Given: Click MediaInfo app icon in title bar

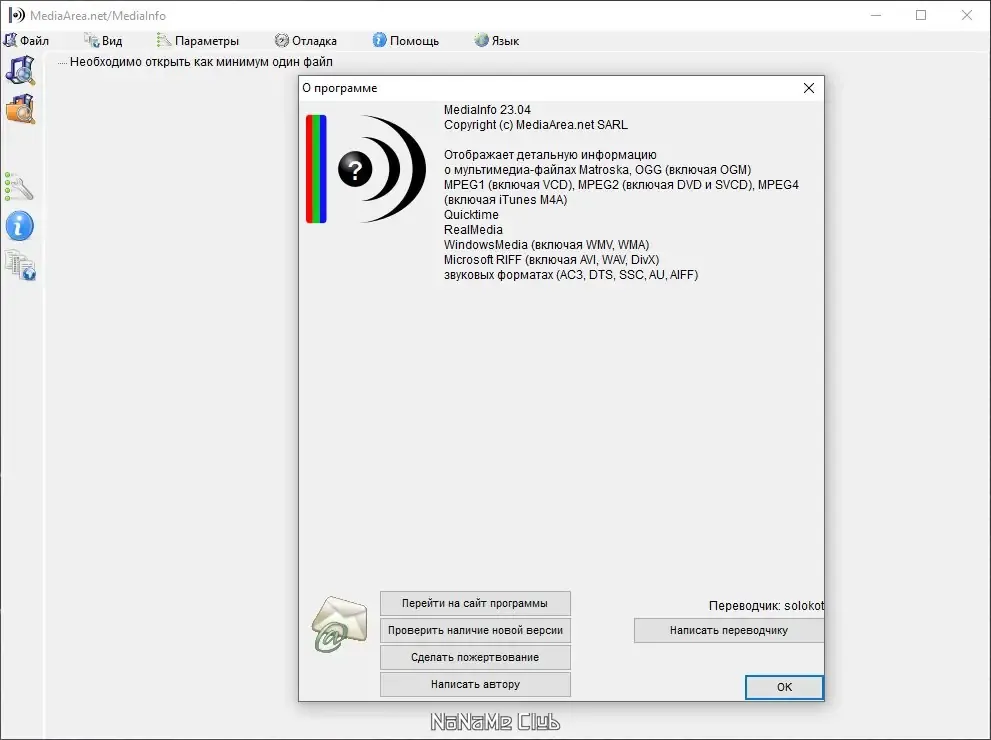Looking at the screenshot, I should [x=16, y=15].
